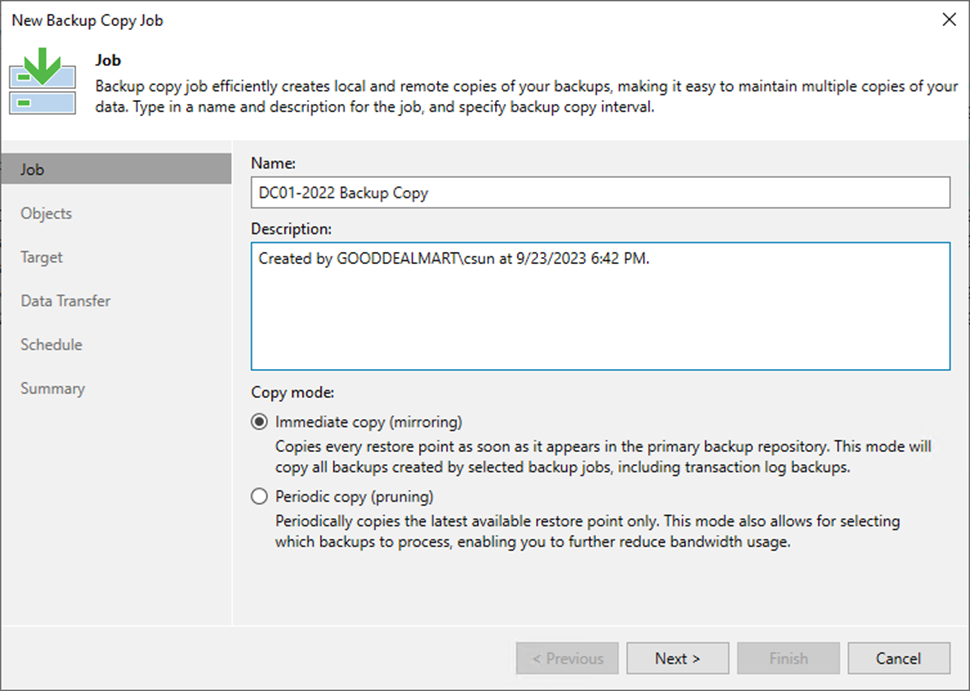Go to the Objects wizard step
The width and height of the screenshot is (970, 691).
[x=46, y=213]
